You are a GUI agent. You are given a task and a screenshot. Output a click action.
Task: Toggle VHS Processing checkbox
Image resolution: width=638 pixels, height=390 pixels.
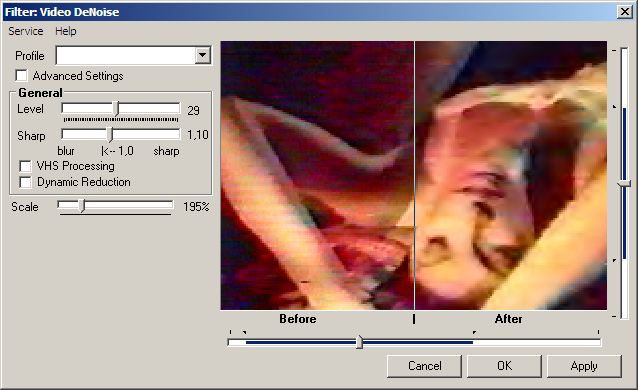click(25, 166)
